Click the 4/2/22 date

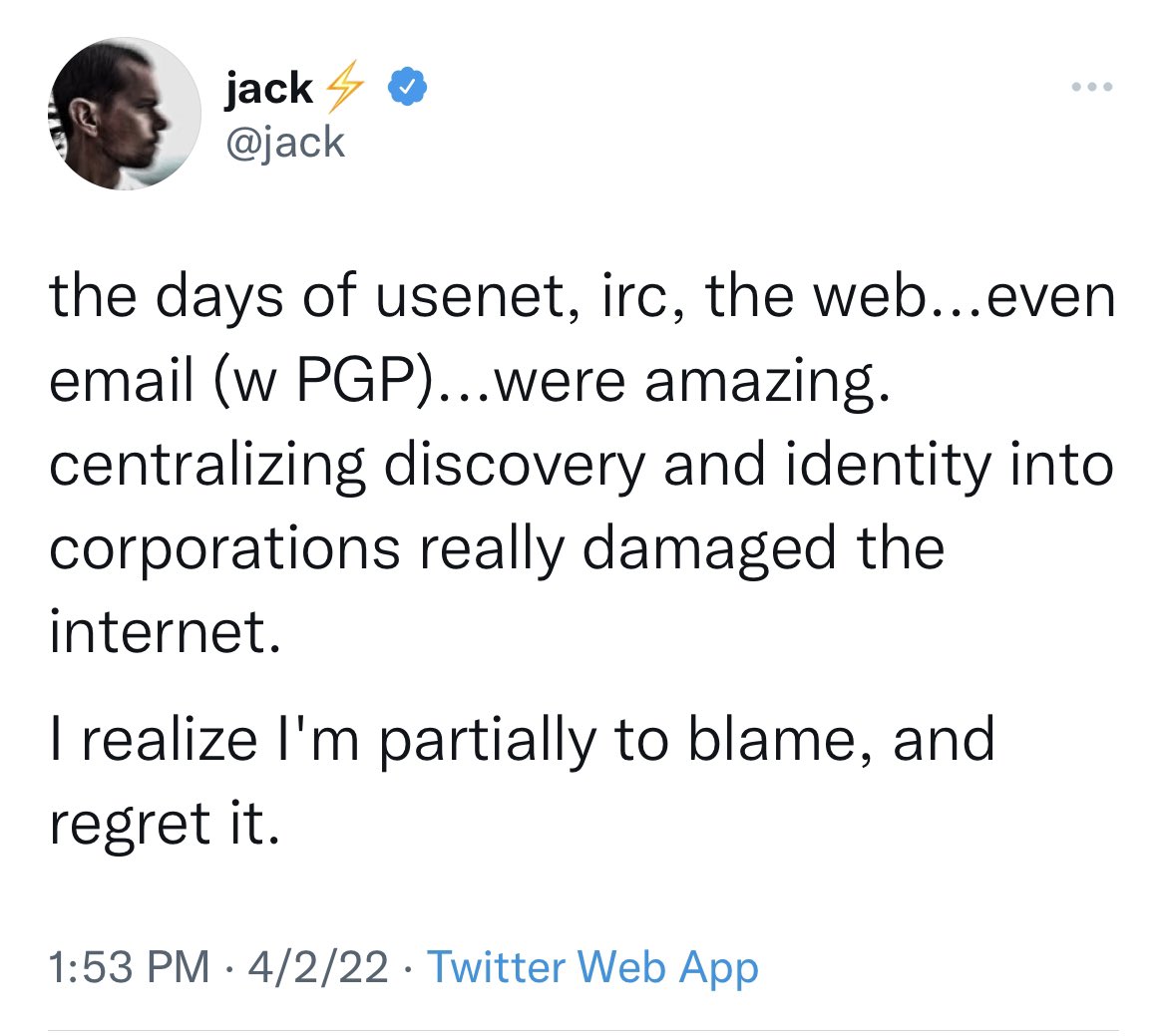[318, 967]
